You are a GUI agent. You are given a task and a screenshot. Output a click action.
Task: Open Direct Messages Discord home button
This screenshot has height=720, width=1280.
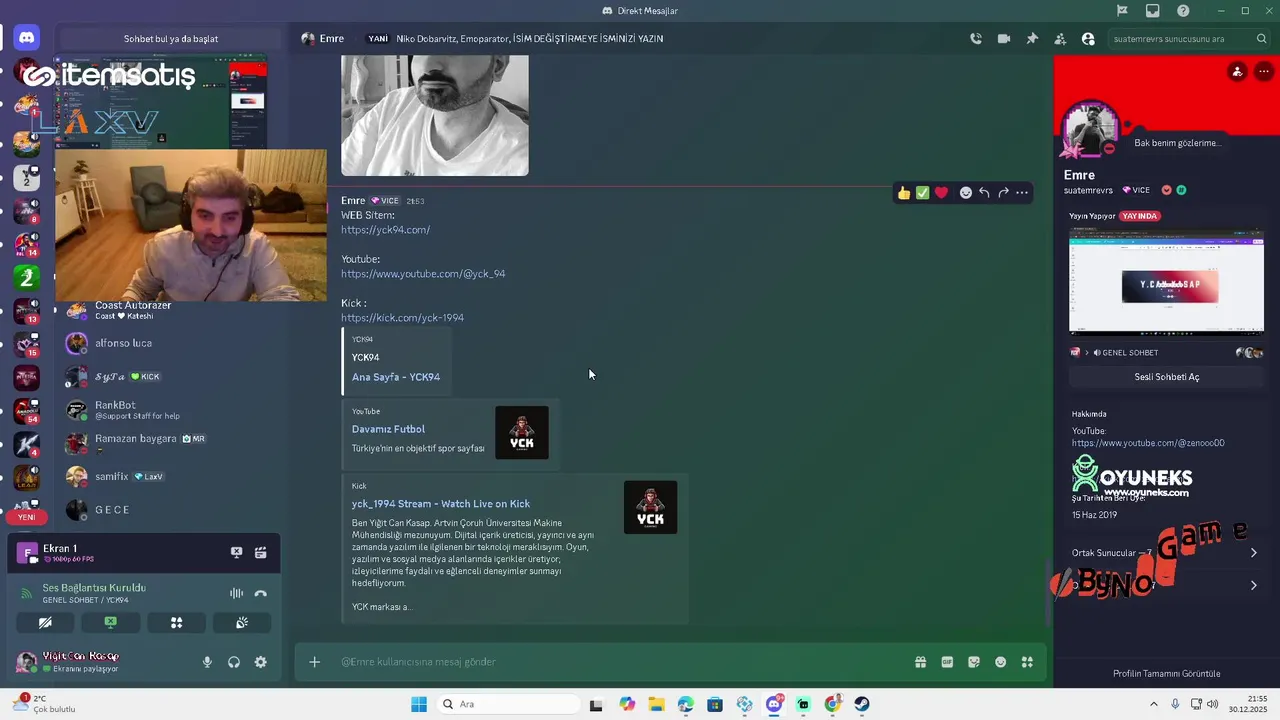click(x=27, y=39)
